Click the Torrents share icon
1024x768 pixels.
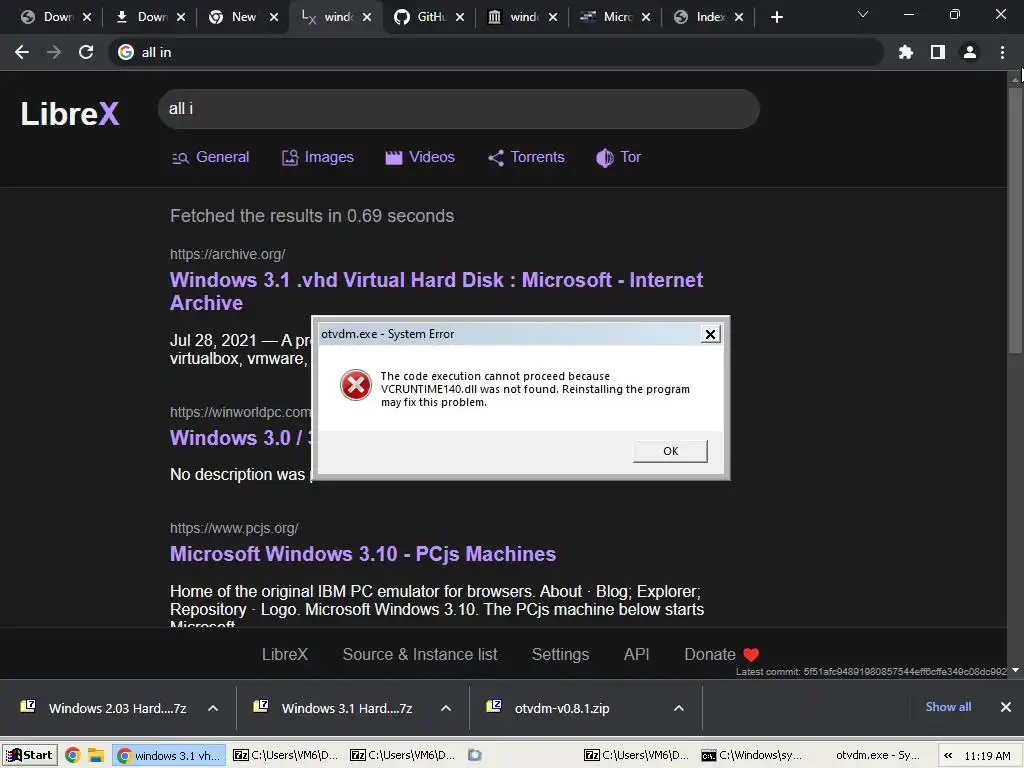(x=496, y=157)
